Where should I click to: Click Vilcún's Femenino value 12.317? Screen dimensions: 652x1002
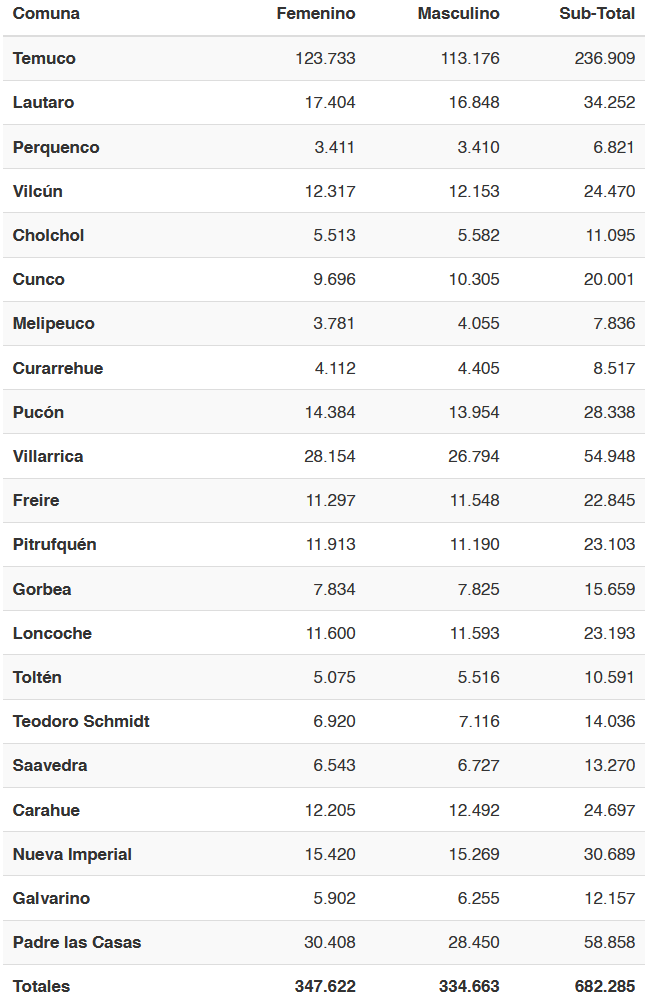click(x=330, y=191)
